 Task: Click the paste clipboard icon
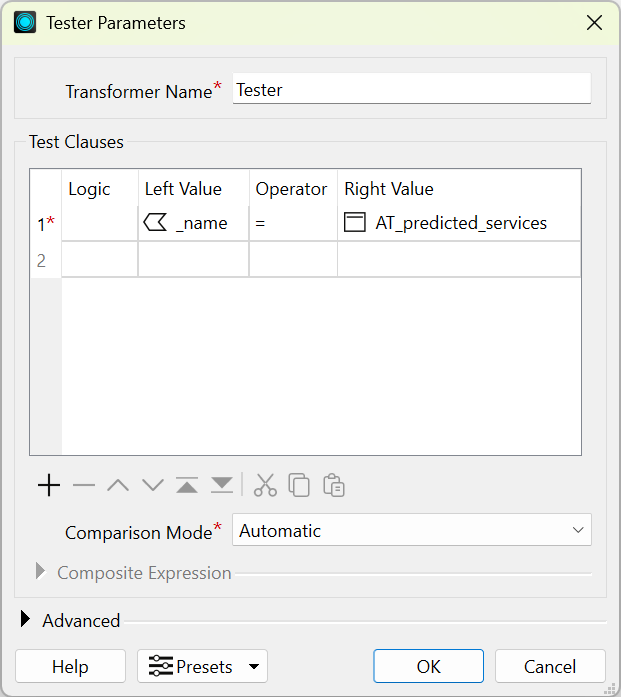click(334, 485)
